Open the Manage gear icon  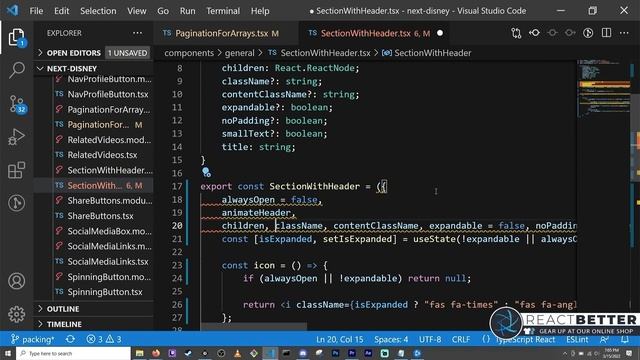point(16,314)
